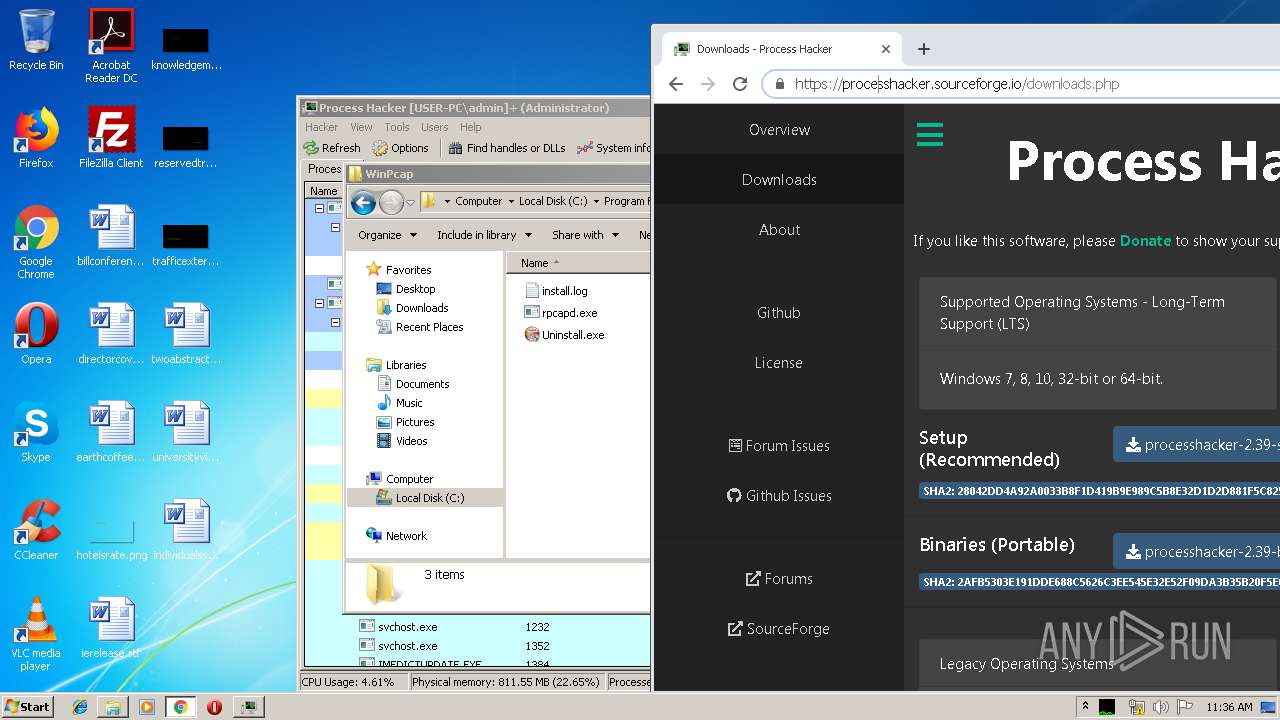The image size is (1280, 720).
Task: Expand the Computer breadcrumb dropdown arrow
Action: point(510,201)
